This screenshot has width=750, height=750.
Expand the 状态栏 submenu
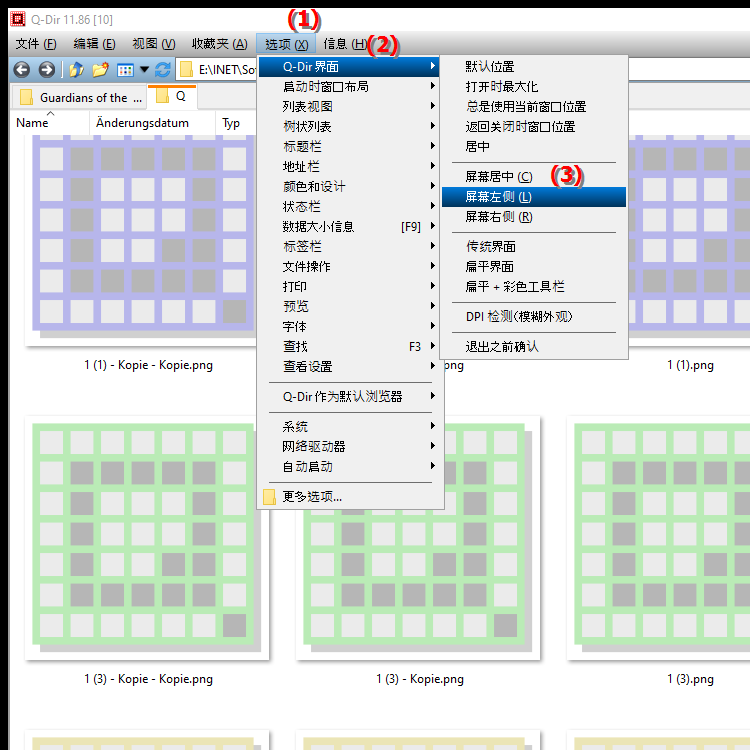[x=349, y=207]
